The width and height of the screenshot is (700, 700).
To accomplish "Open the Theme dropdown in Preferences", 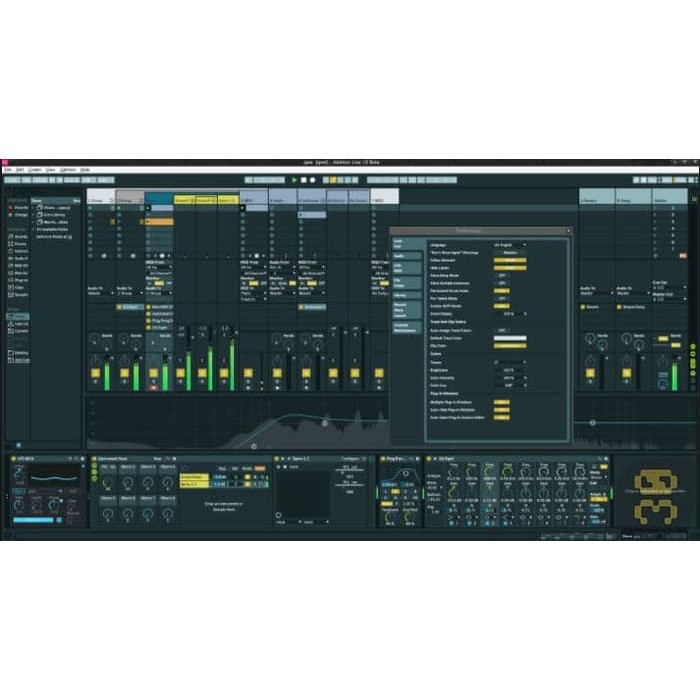I will click(510, 362).
